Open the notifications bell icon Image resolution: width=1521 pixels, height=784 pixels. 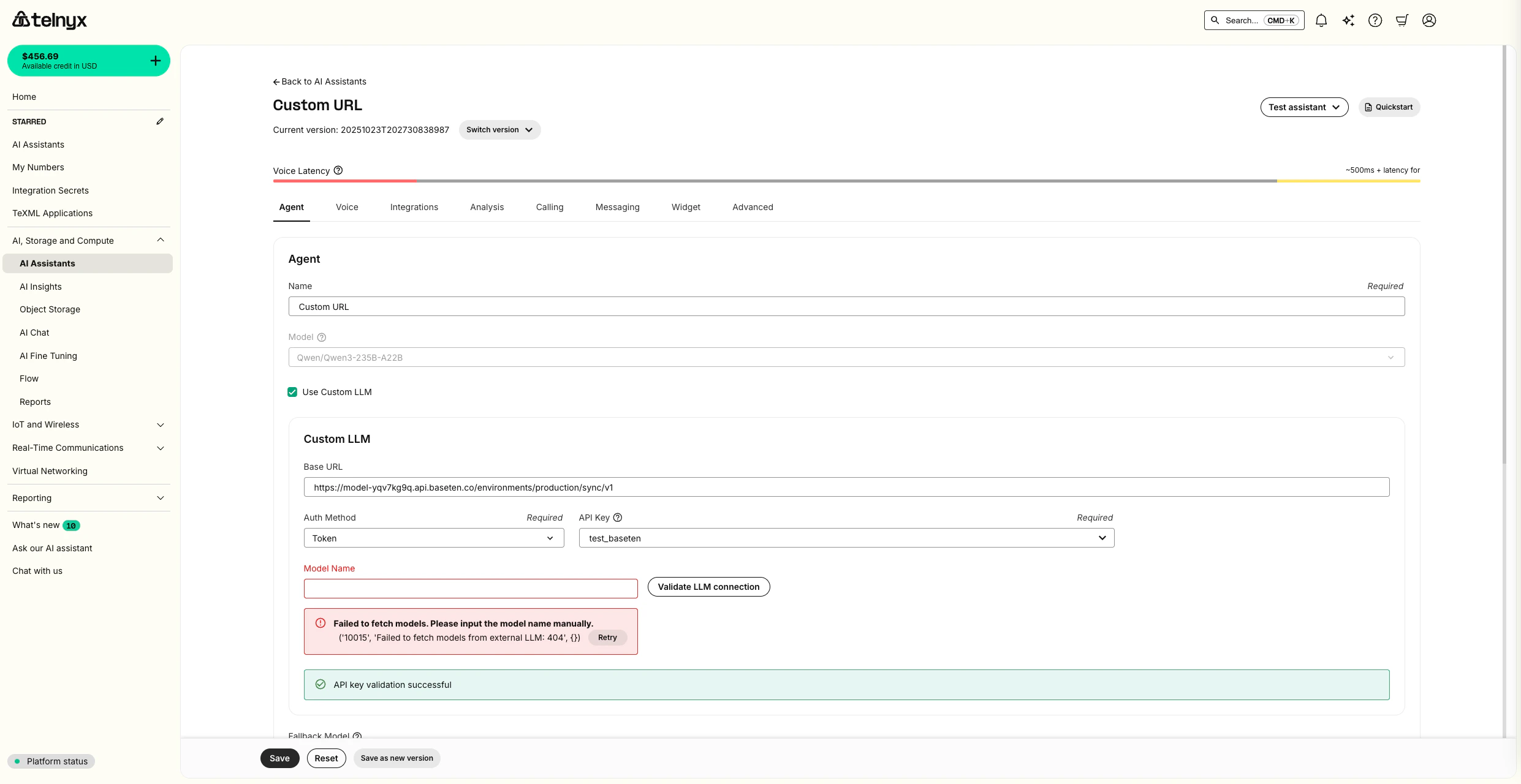pyautogui.click(x=1321, y=20)
